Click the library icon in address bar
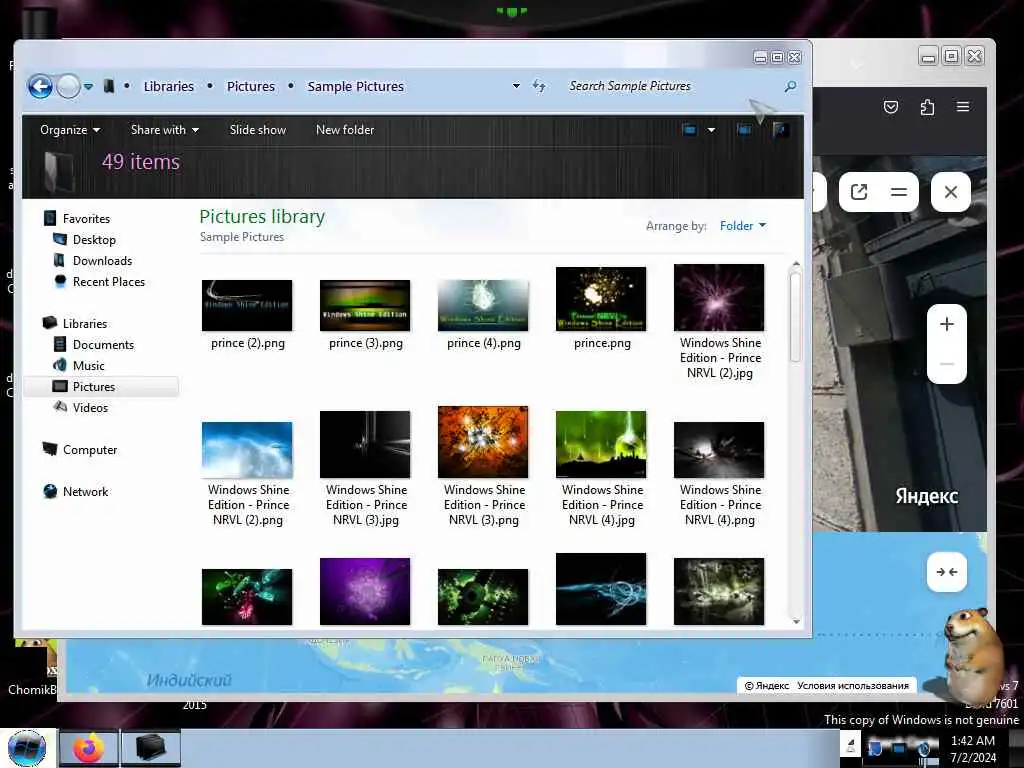The height and width of the screenshot is (768, 1024). 109,86
